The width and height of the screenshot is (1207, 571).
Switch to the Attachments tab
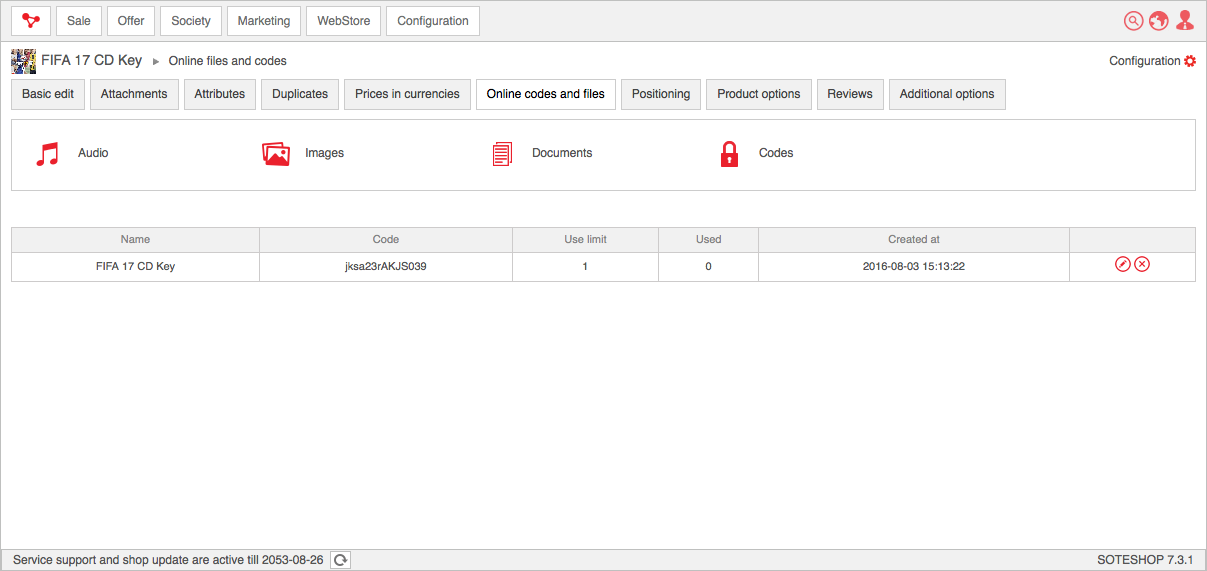[134, 94]
